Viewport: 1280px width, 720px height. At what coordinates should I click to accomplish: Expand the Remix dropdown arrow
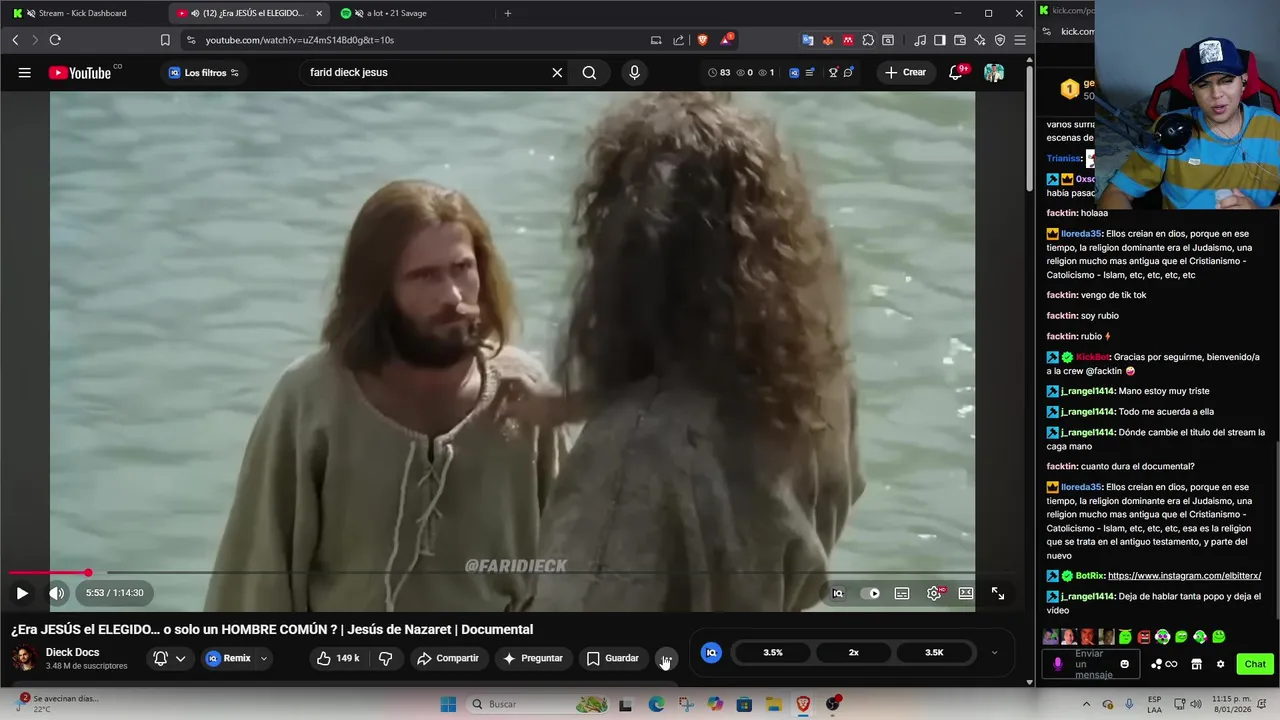264,658
